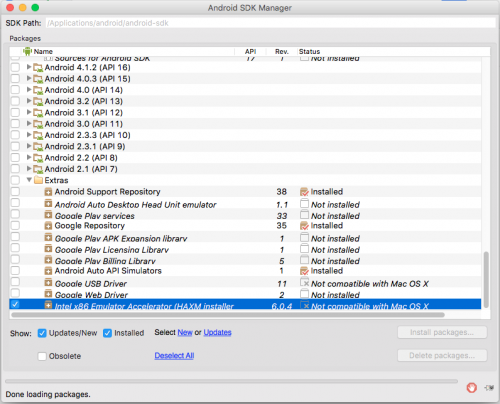500x404 pixels.
Task: Click the Android Auto API Simulators package icon
Action: pyautogui.click(x=48, y=271)
